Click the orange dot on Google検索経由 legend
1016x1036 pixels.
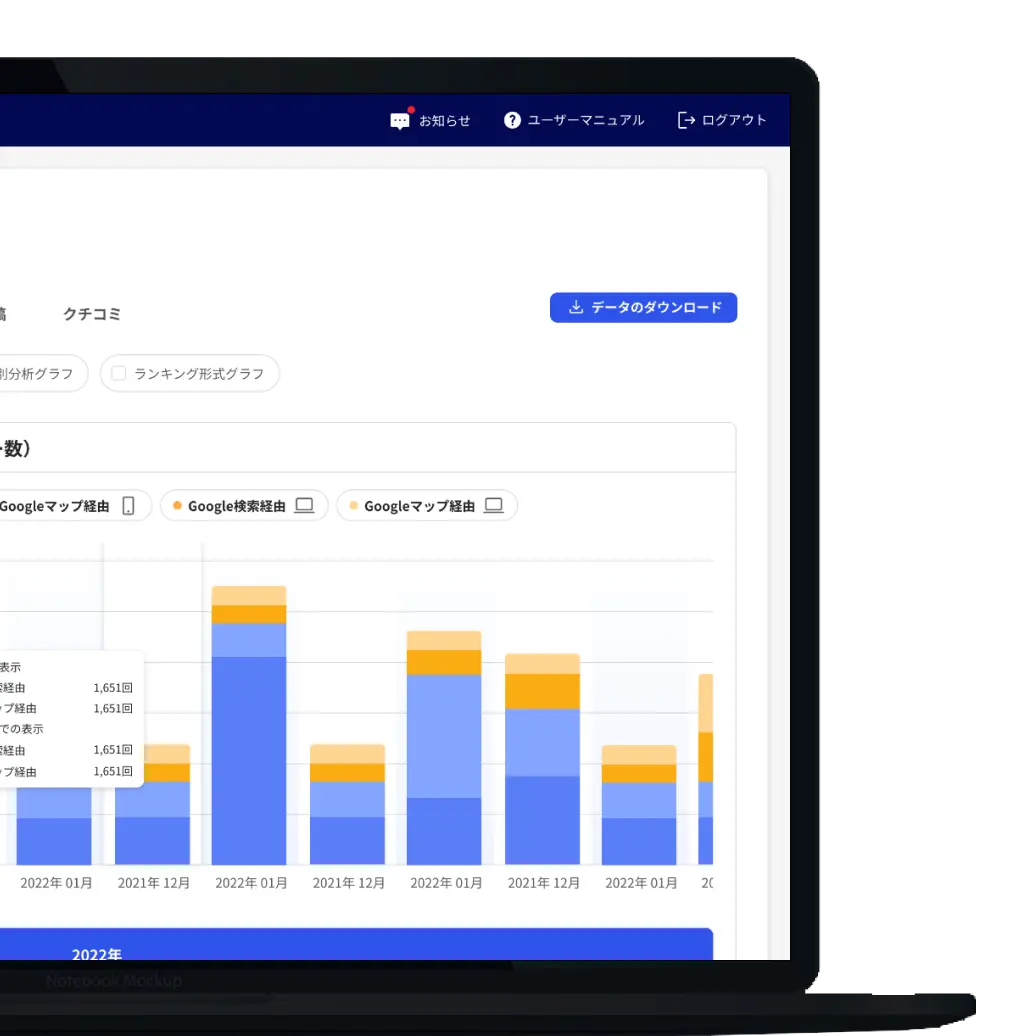177,506
